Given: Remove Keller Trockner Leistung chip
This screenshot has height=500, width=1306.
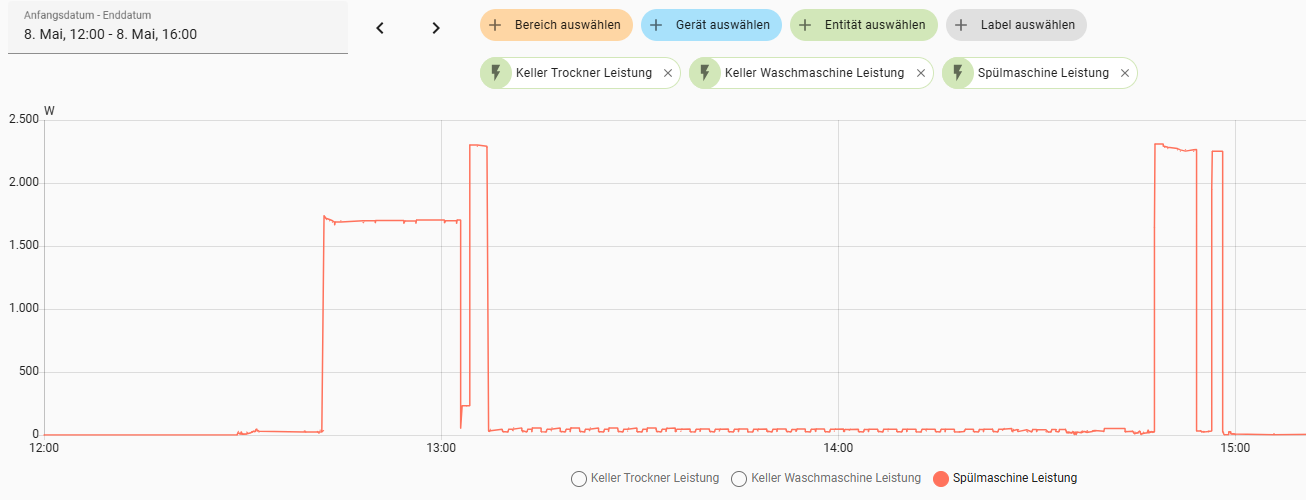Looking at the screenshot, I should (668, 73).
